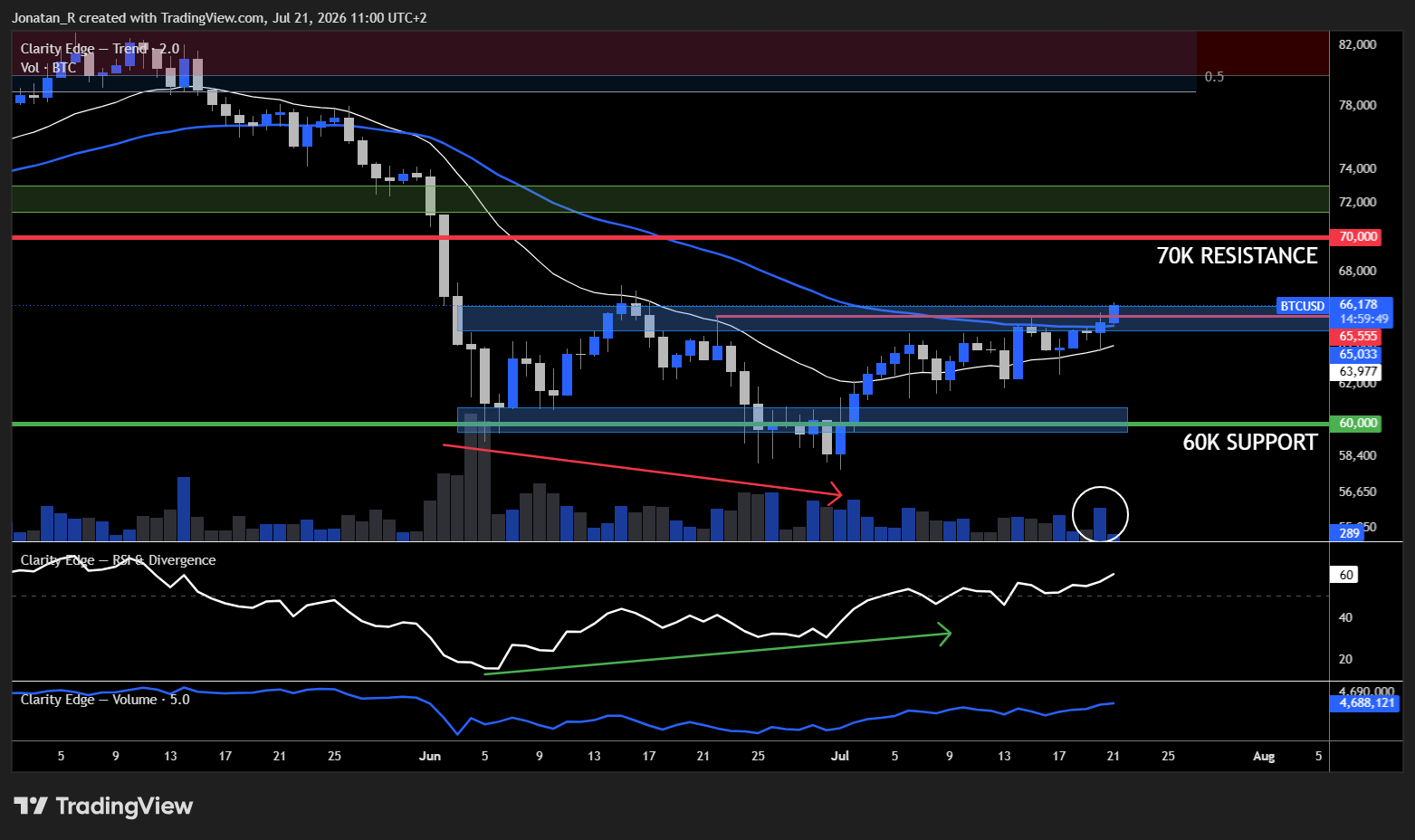This screenshot has width=1415, height=840.
Task: Click the 56,650 price axis label
Action: pos(1358,492)
